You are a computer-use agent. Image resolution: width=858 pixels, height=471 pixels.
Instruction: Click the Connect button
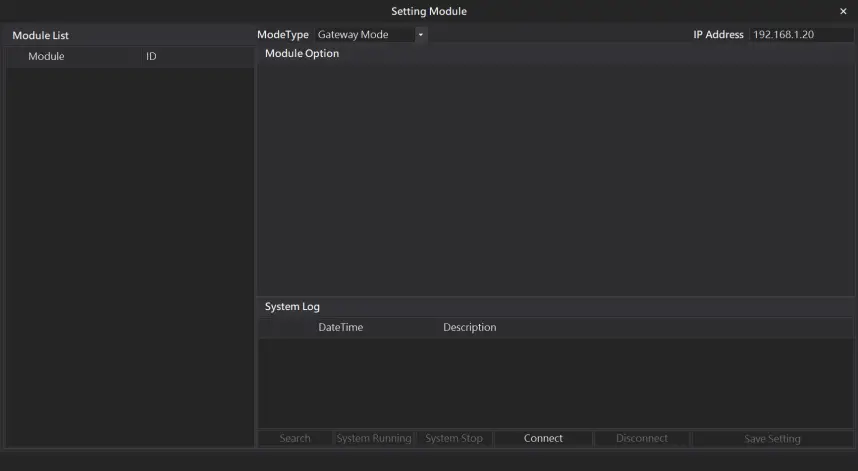point(543,438)
